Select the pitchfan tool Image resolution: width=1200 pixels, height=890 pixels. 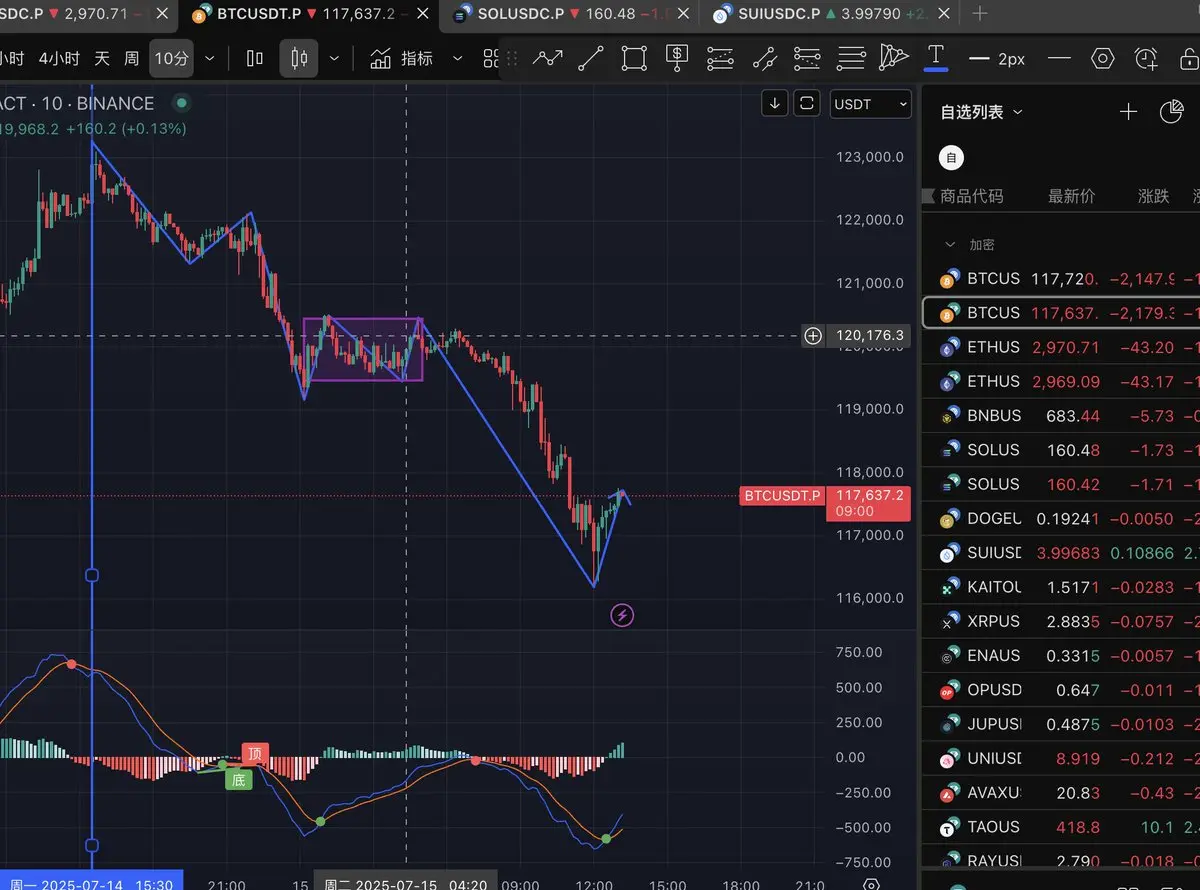tap(893, 57)
